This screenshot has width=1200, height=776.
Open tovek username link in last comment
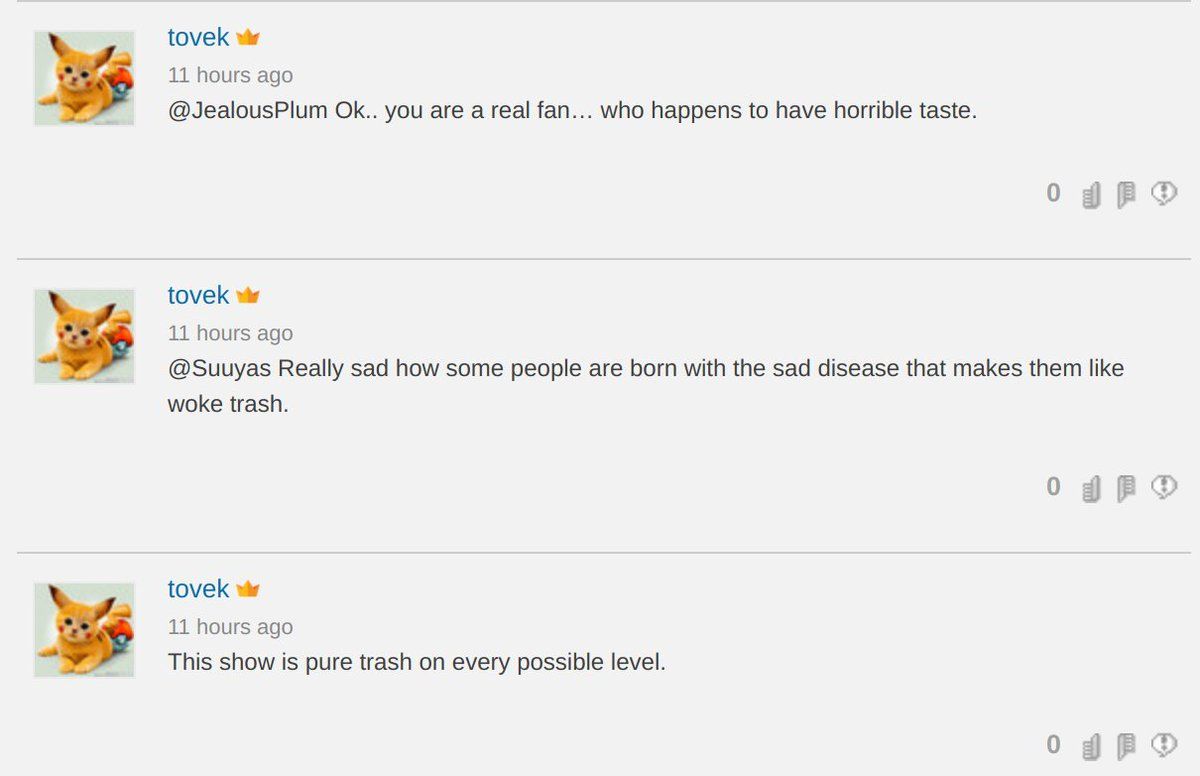click(198, 590)
